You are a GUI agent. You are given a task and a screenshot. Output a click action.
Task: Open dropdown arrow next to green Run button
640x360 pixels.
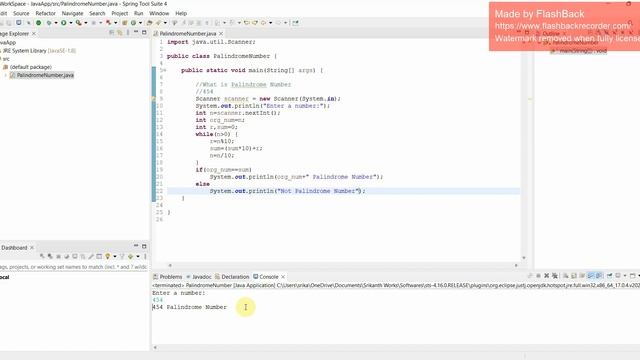[71, 23]
